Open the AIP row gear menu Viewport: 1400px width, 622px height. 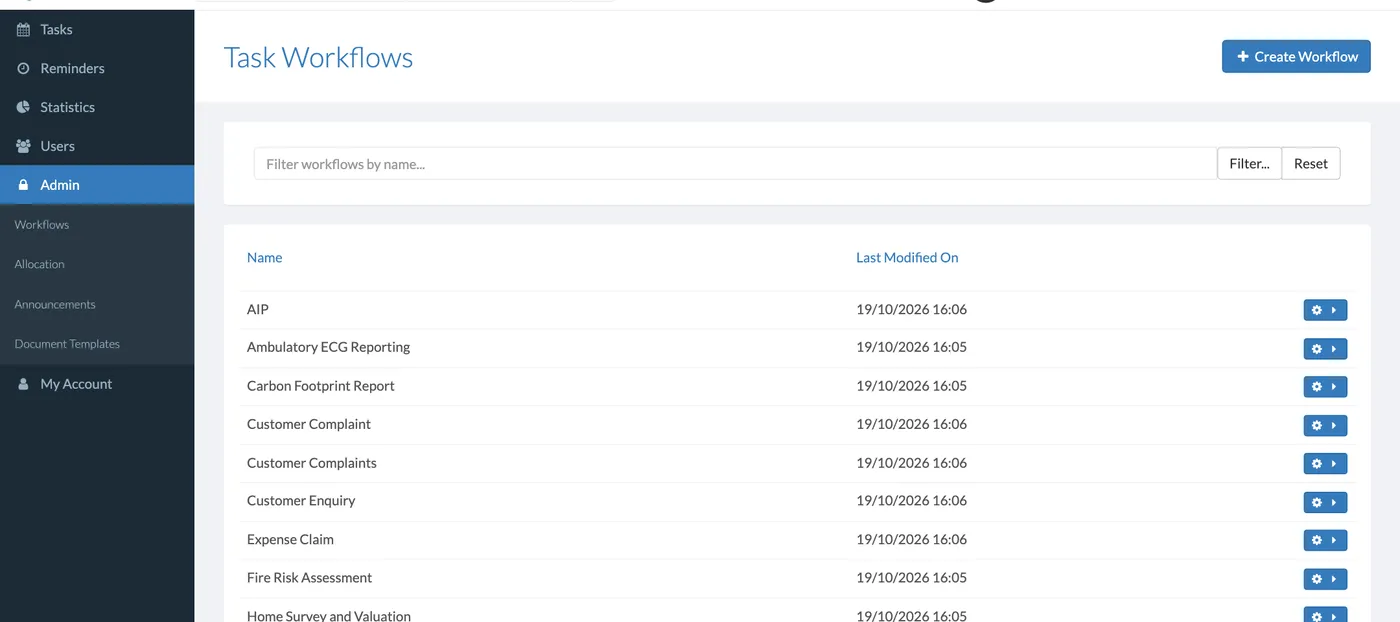pos(1325,310)
